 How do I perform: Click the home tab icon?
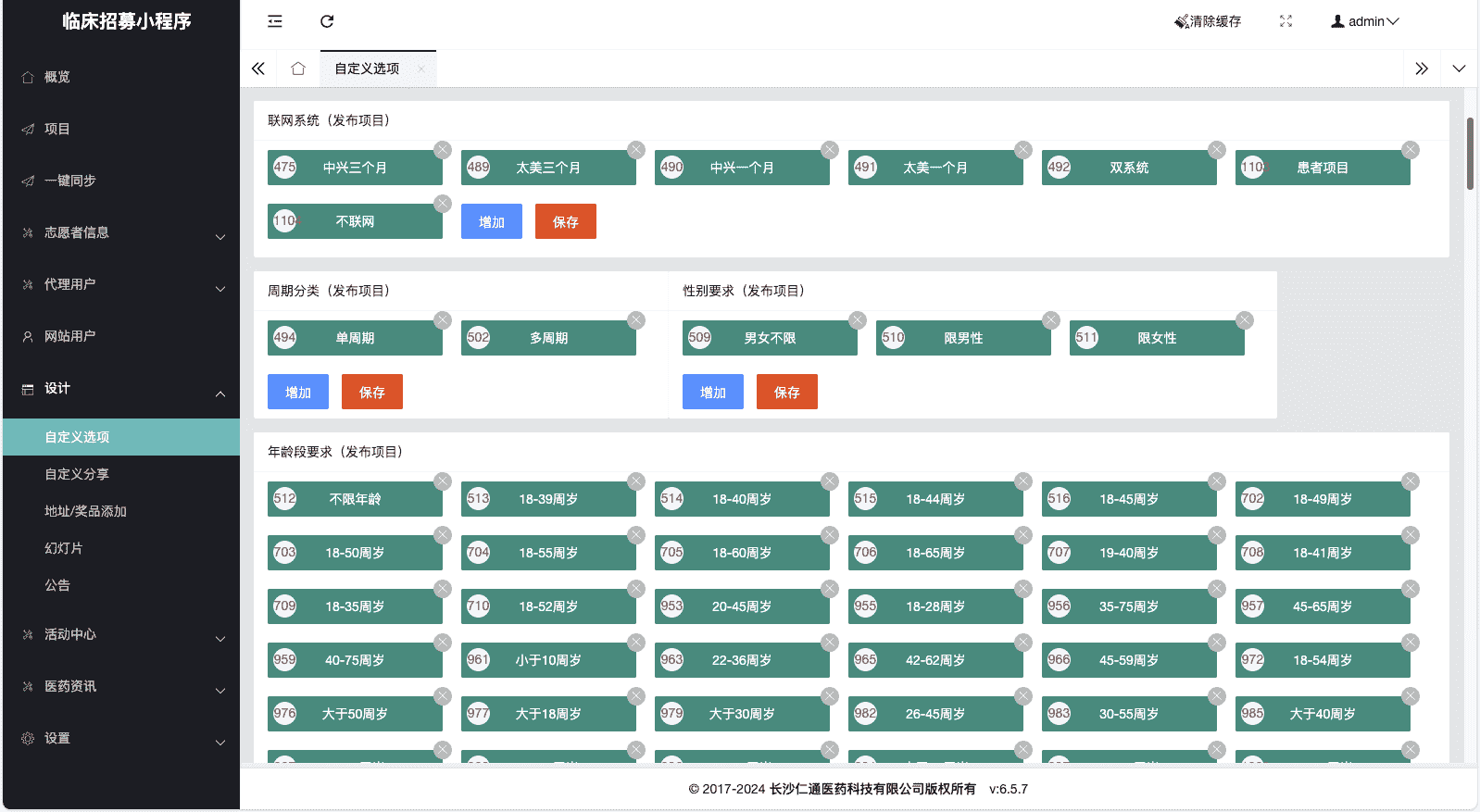[x=298, y=69]
